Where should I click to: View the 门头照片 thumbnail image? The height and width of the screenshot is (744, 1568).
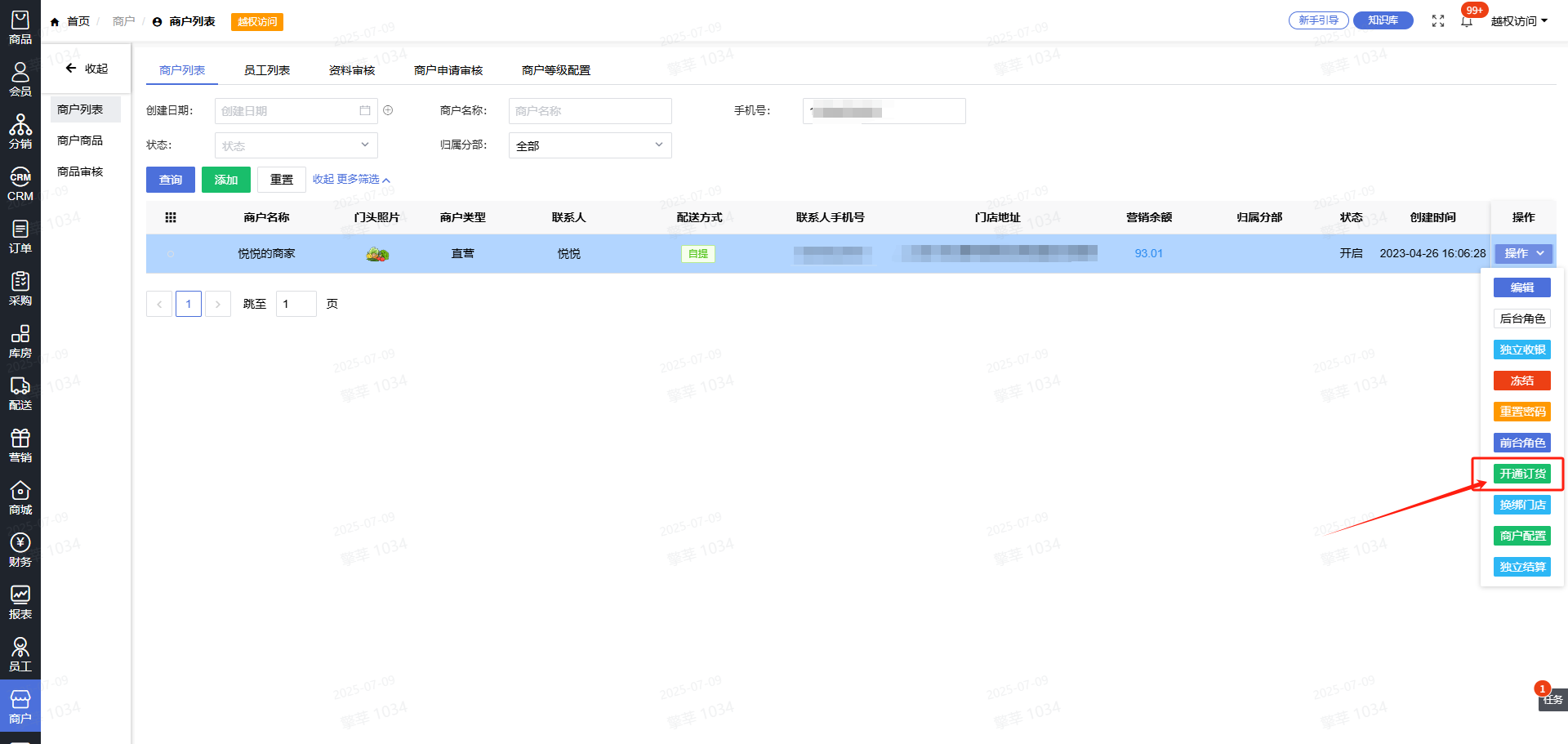[377, 254]
